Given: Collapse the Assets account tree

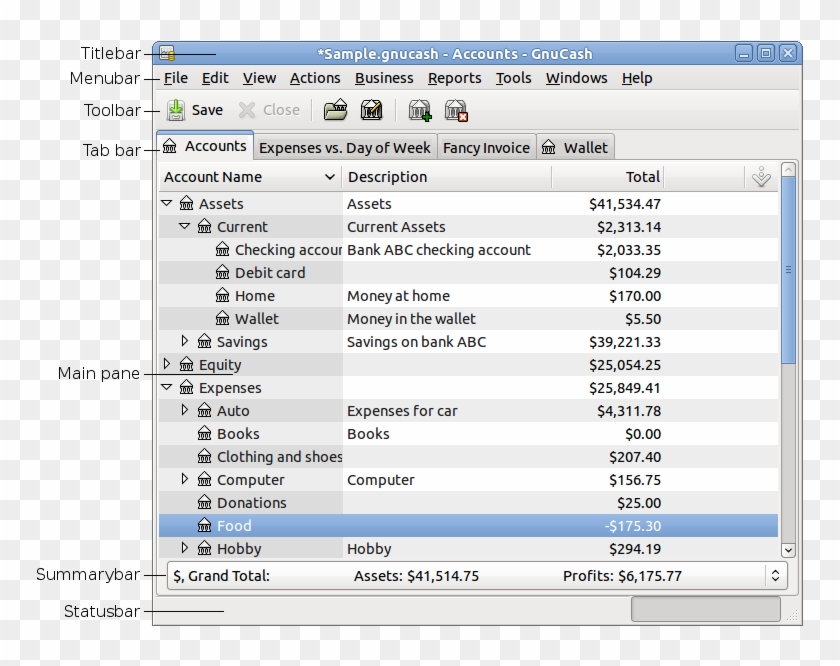Looking at the screenshot, I should coord(167,203).
